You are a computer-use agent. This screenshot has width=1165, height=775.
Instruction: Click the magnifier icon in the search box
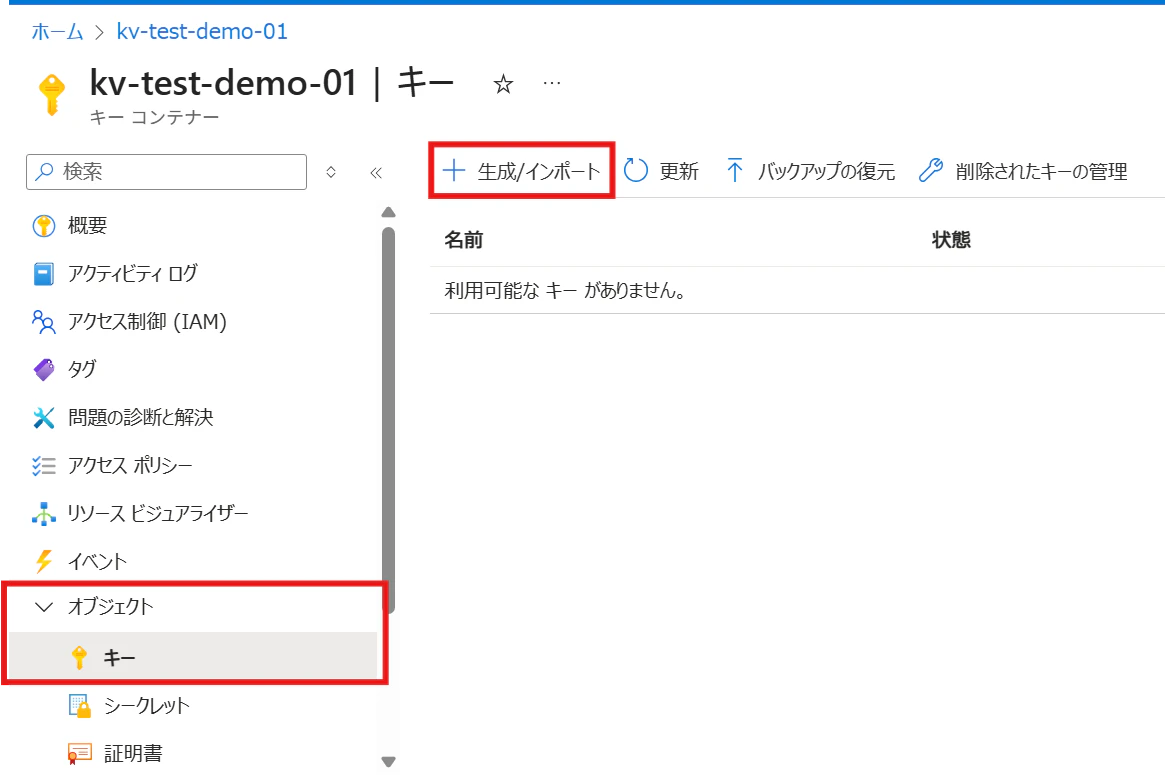45,172
